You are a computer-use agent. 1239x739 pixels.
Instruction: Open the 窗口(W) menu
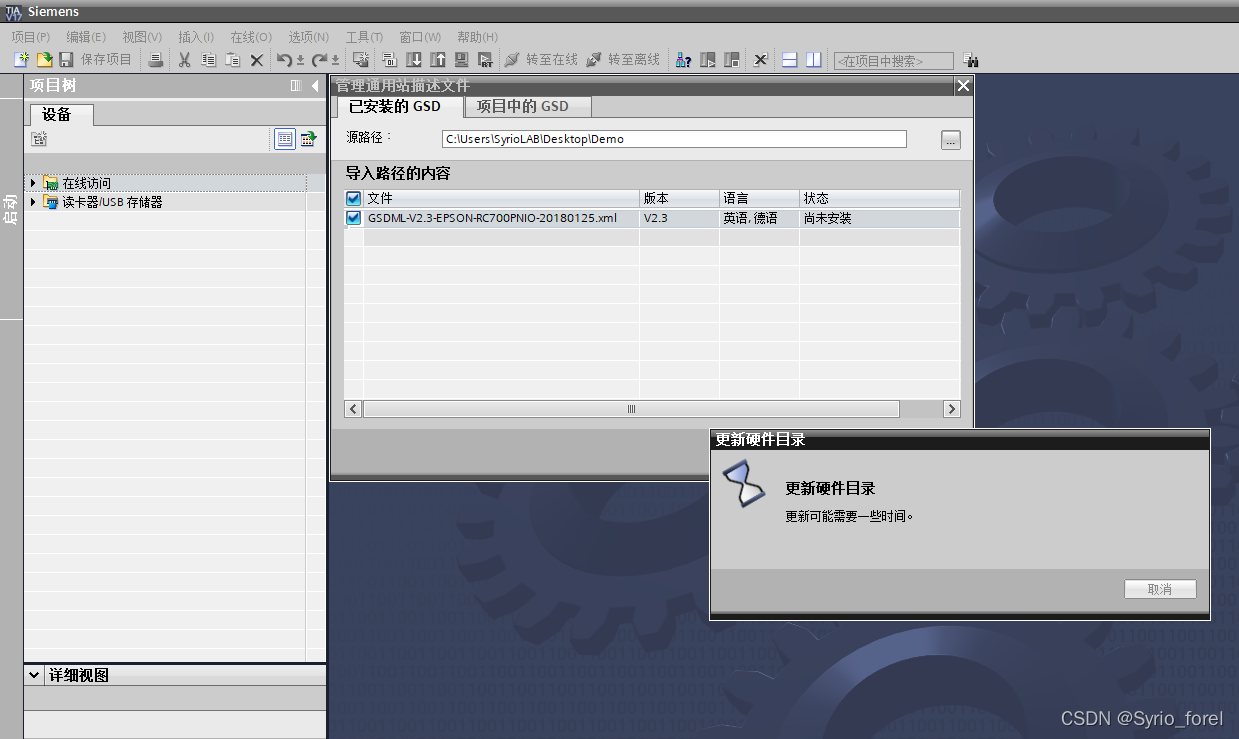point(420,37)
